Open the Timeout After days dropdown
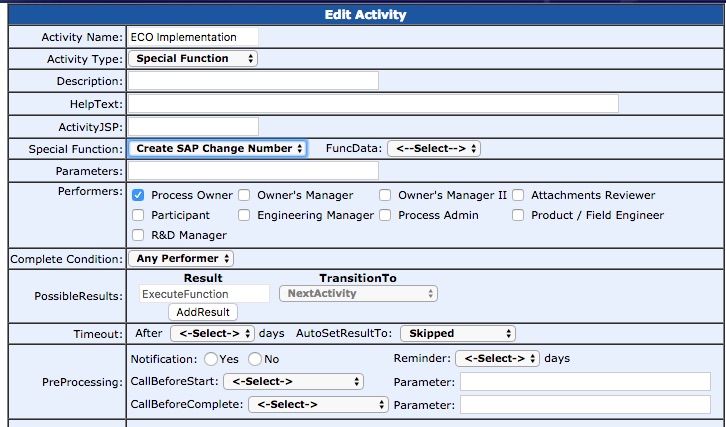 213,333
